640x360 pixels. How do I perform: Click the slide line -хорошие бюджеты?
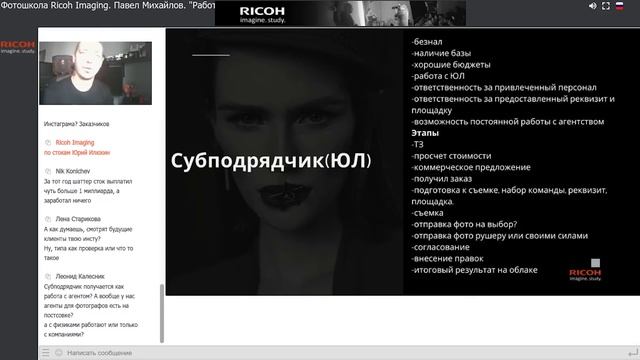(x=451, y=64)
